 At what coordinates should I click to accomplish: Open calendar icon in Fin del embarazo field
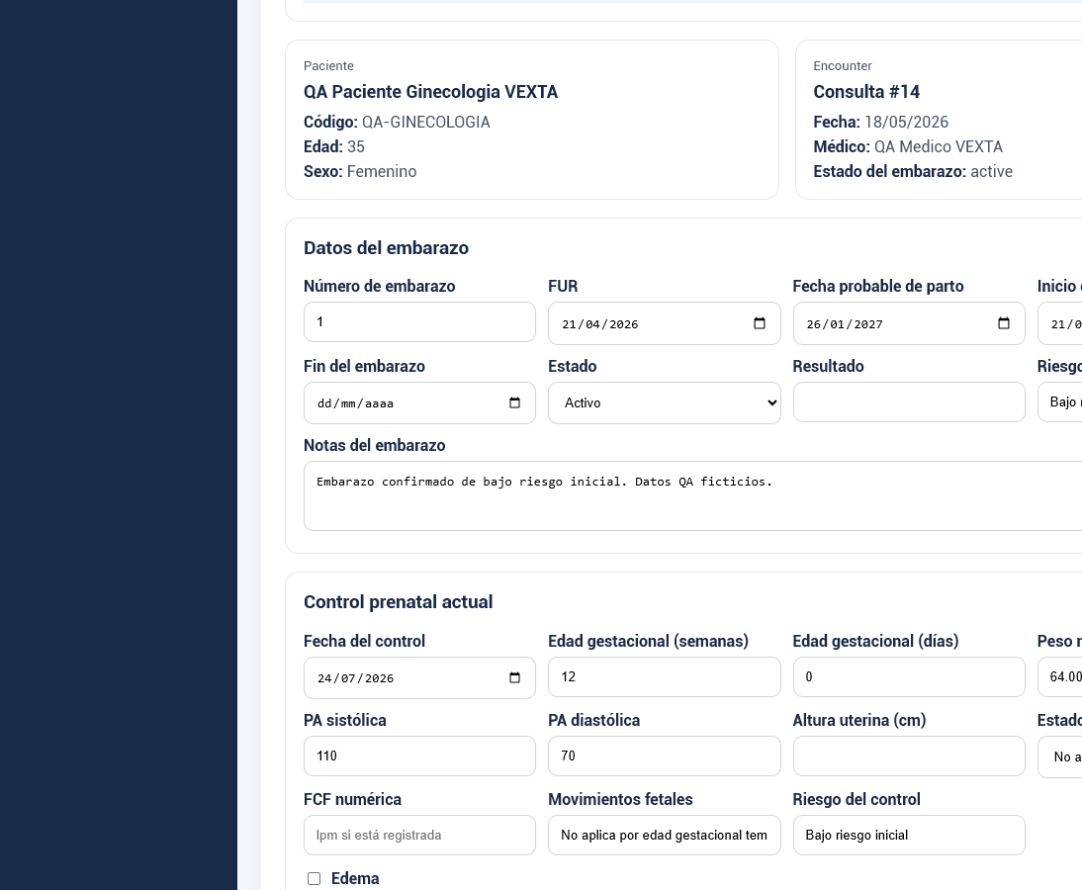click(514, 403)
